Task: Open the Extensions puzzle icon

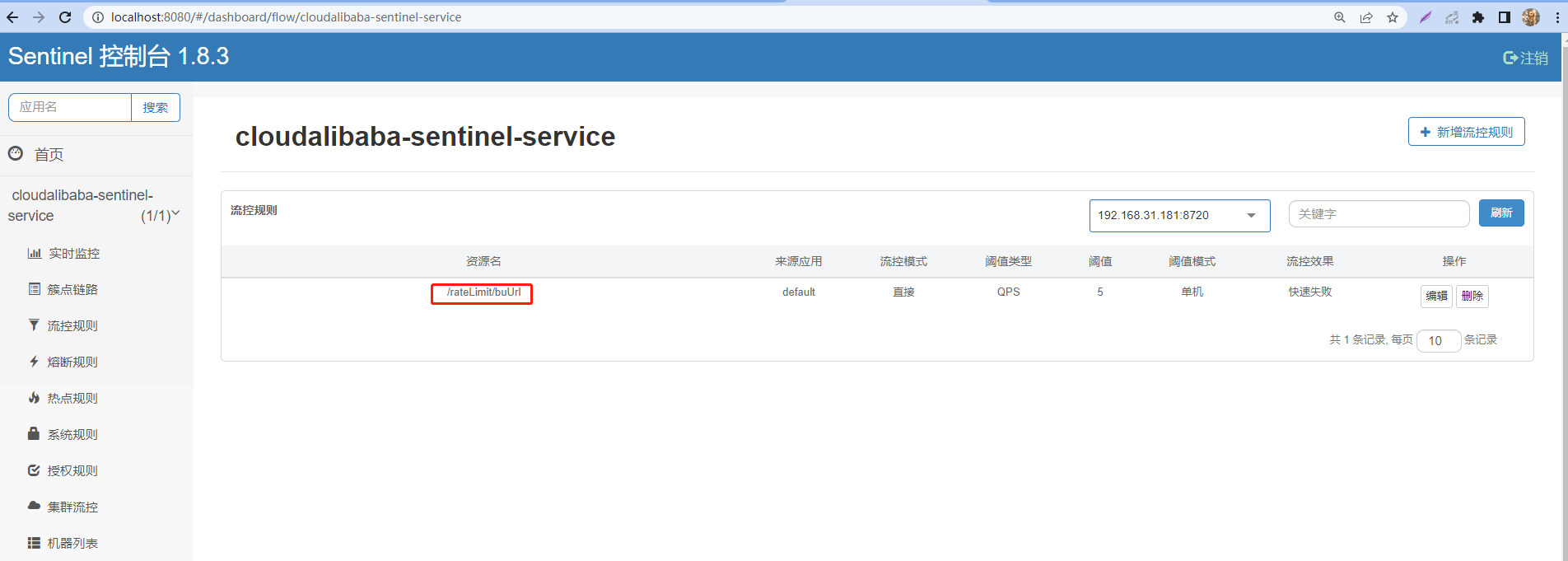Action: [x=1478, y=17]
